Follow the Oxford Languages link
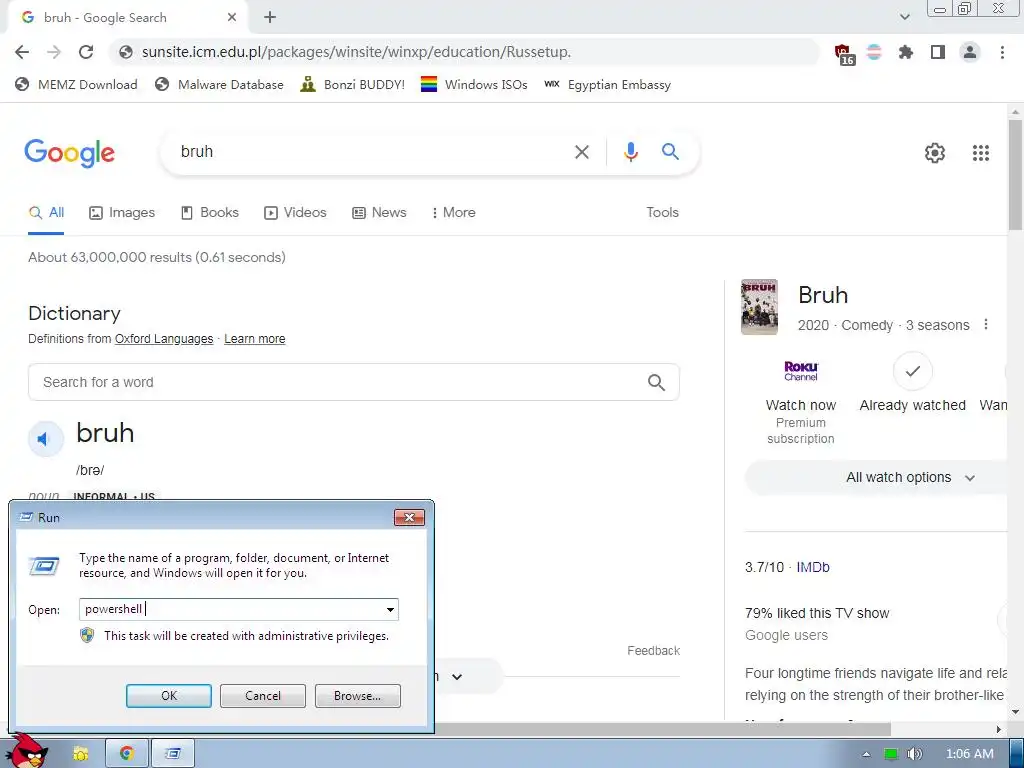 coord(164,339)
